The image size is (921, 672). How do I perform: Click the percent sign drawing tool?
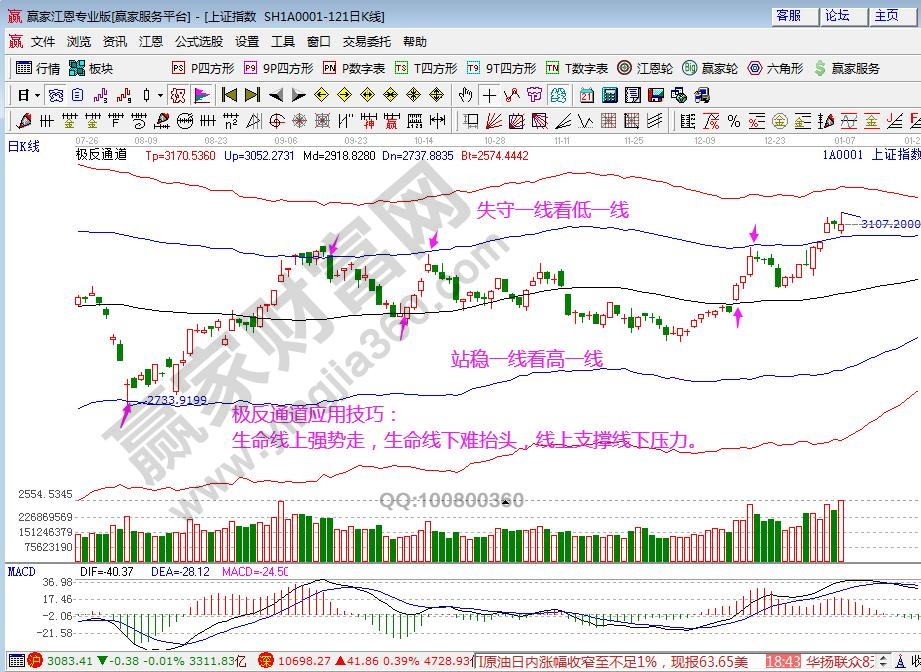[734, 121]
